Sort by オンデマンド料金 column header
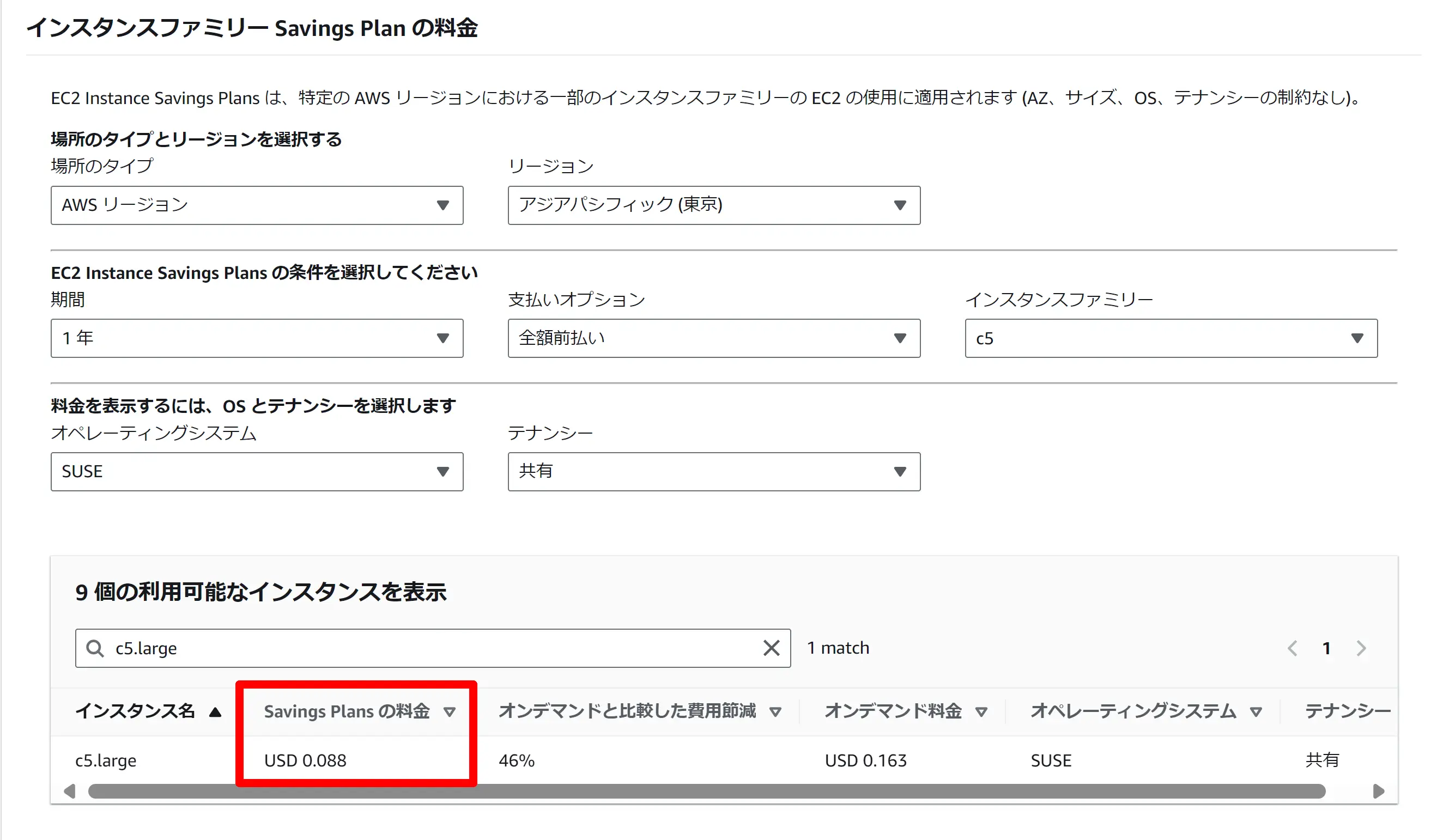The height and width of the screenshot is (840, 1443). [x=893, y=711]
